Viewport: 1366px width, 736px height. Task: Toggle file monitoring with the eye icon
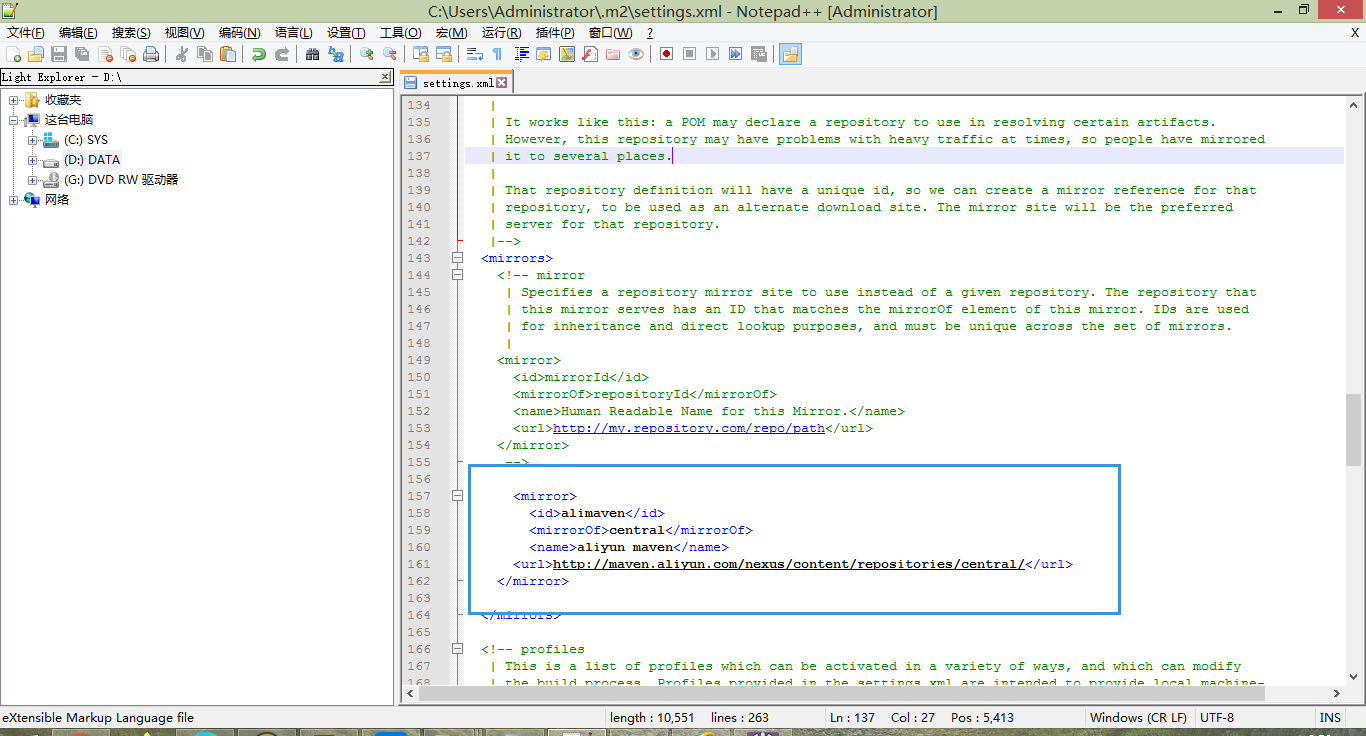coord(636,54)
